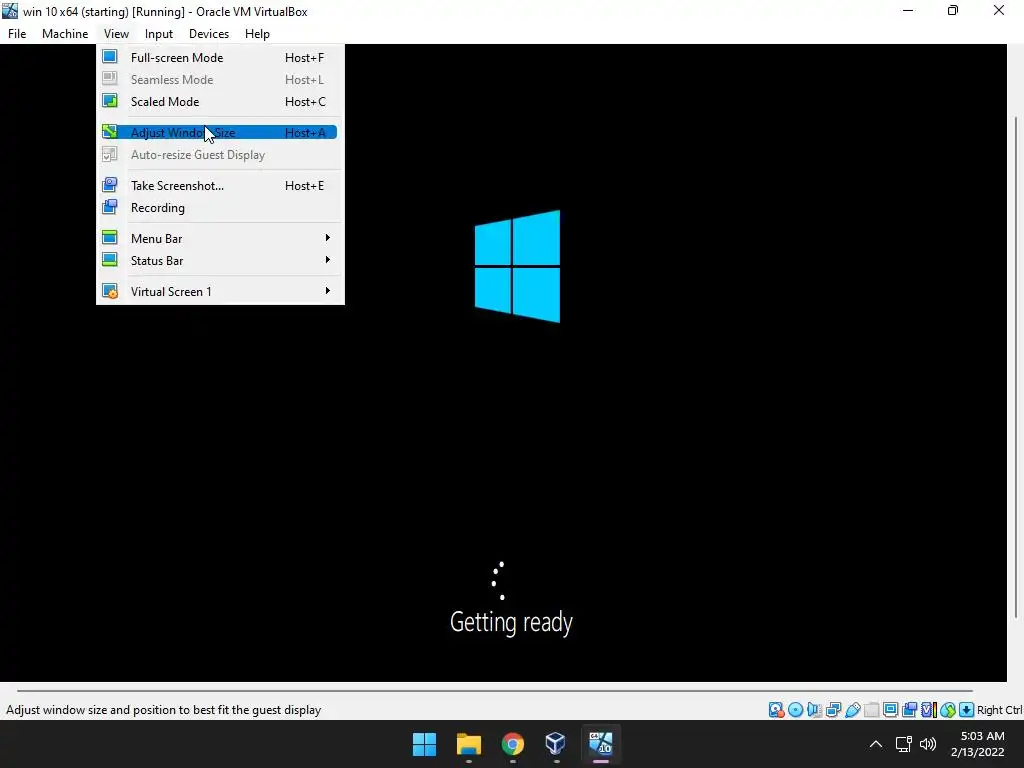Choose Take Screenshot... menu entry
Image resolution: width=1024 pixels, height=768 pixels.
pos(219,185)
